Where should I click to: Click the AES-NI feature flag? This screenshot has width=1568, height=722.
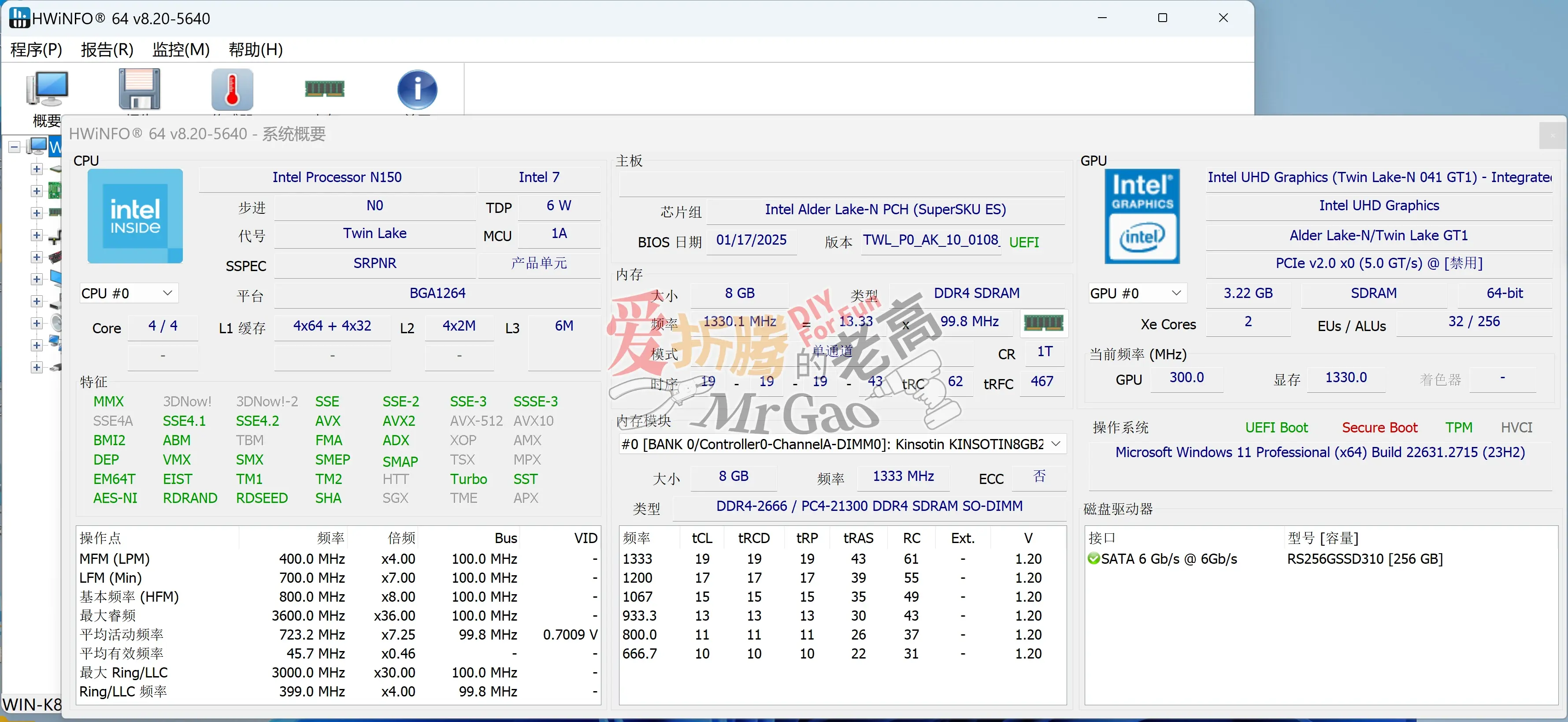coord(115,499)
